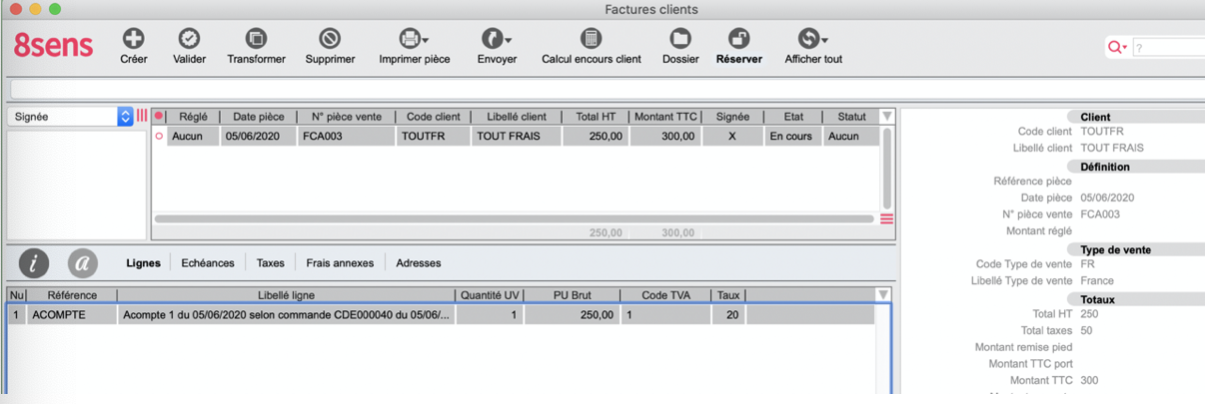The image size is (1208, 404).
Task: Select the red circle marker of FCA003 row
Action: 158,136
